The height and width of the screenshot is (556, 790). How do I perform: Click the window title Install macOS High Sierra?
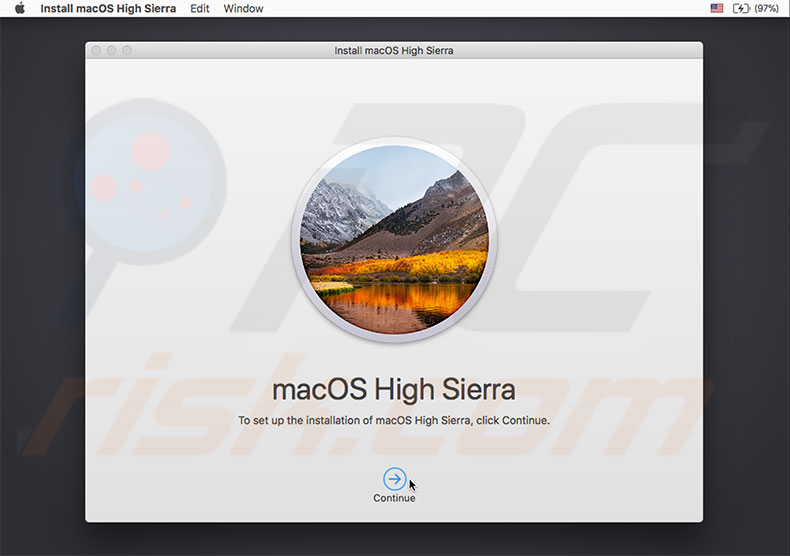click(x=394, y=50)
